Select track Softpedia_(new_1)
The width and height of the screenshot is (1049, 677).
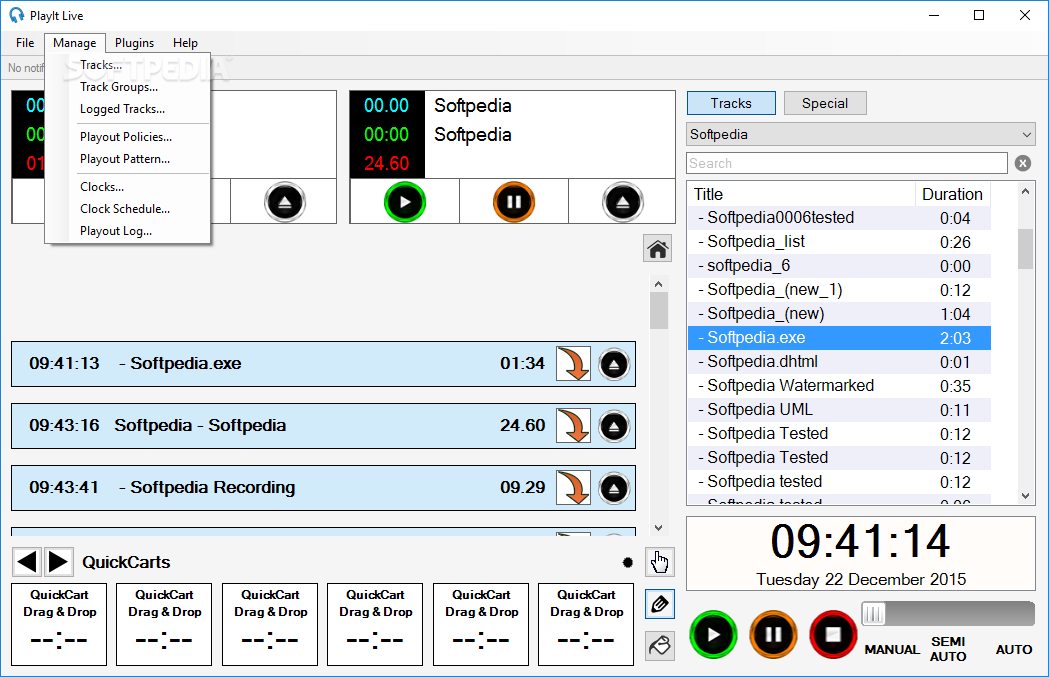pyautogui.click(x=840, y=290)
